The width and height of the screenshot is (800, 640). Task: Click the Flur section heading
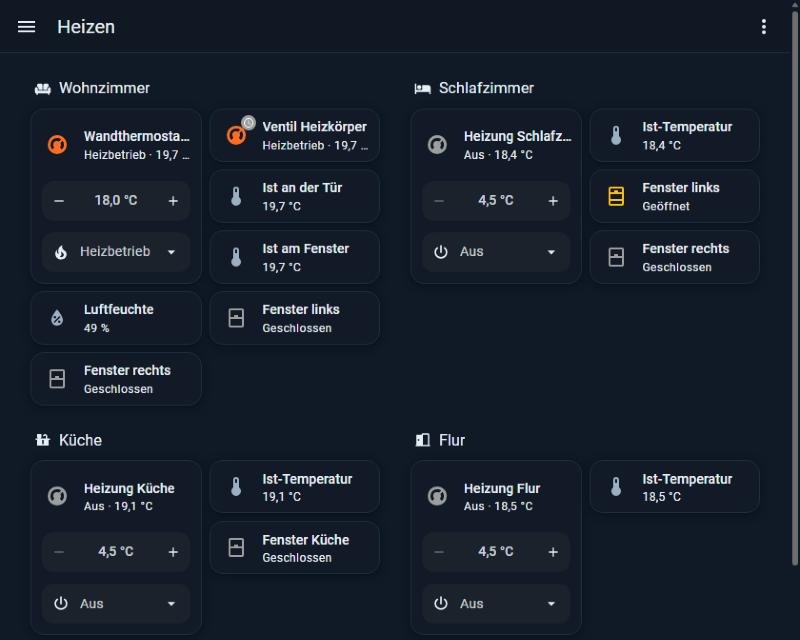tap(452, 440)
